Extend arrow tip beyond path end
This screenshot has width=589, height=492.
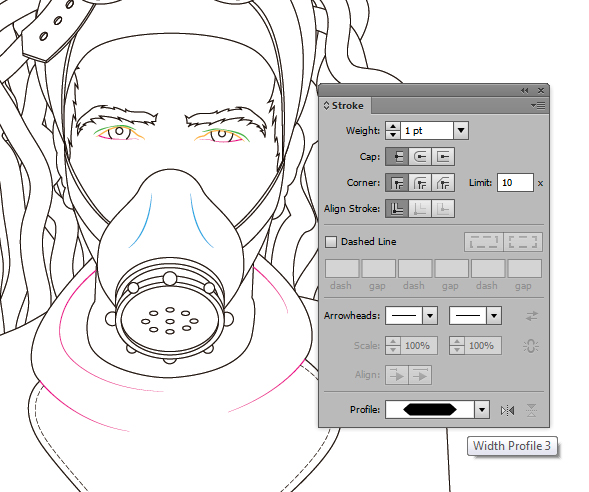point(397,375)
